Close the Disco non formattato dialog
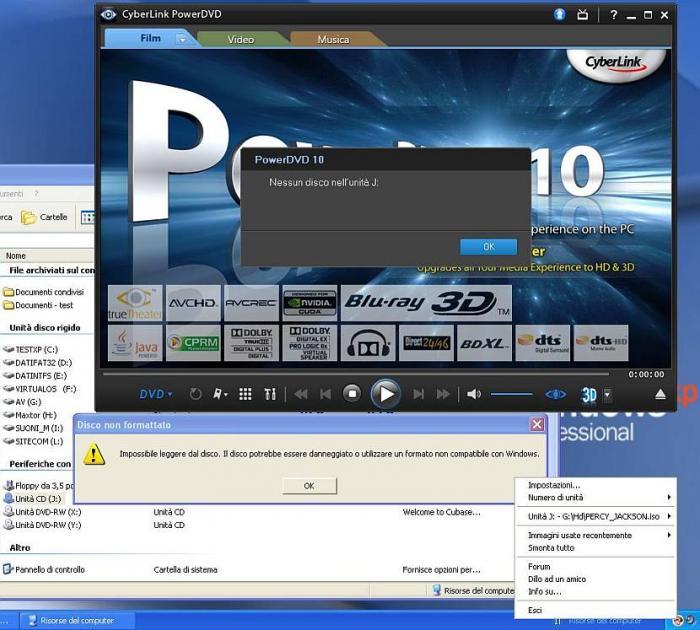Viewport: 700px width, 630px height. click(x=537, y=425)
